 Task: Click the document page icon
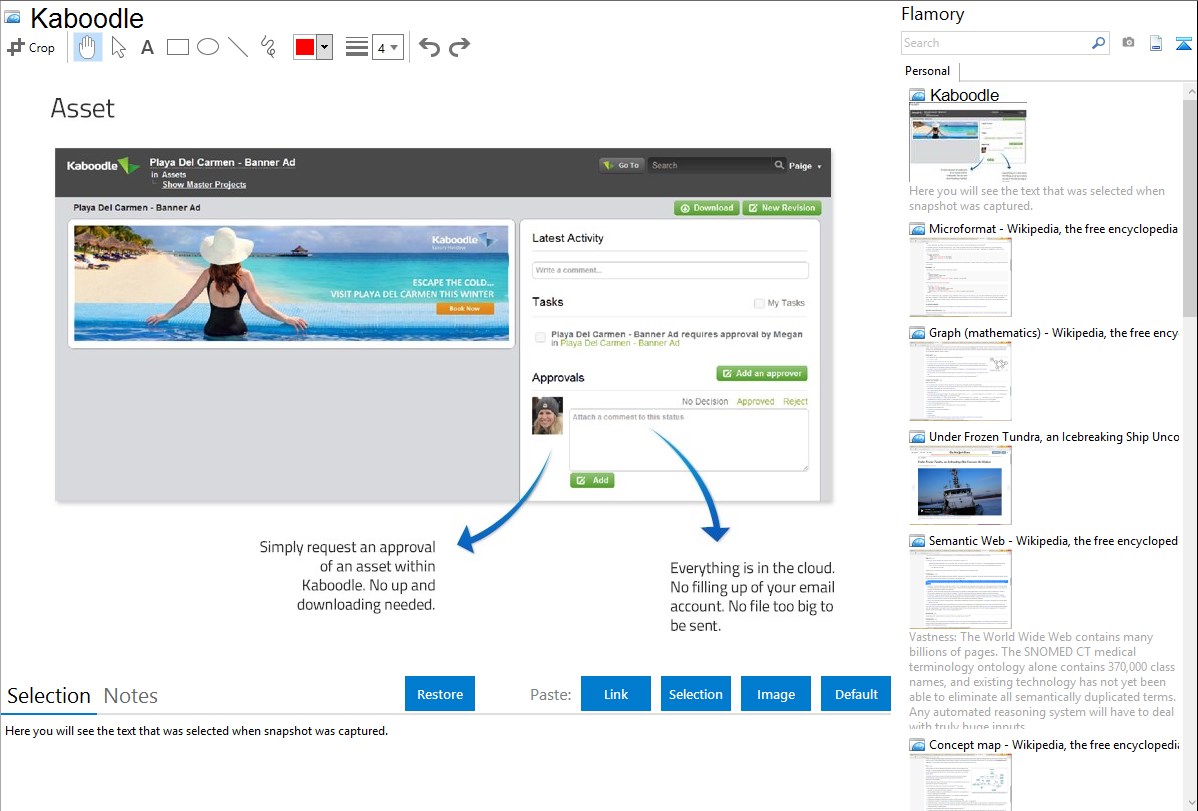point(1156,43)
